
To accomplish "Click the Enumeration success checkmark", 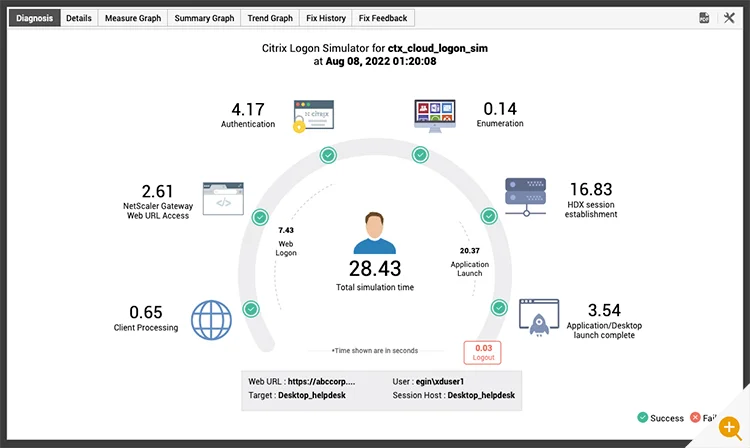I will tap(420, 155).
